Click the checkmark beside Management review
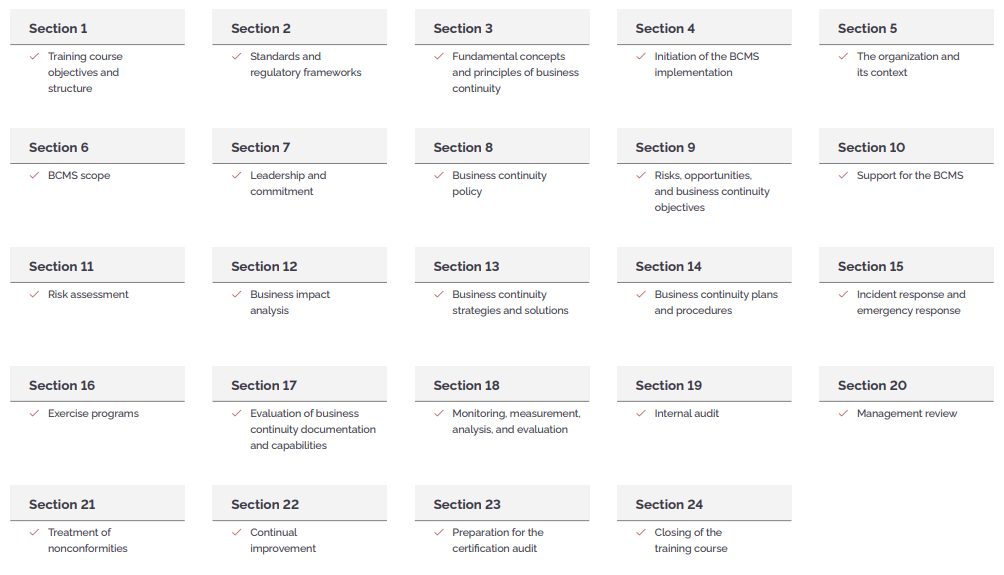 (x=843, y=414)
